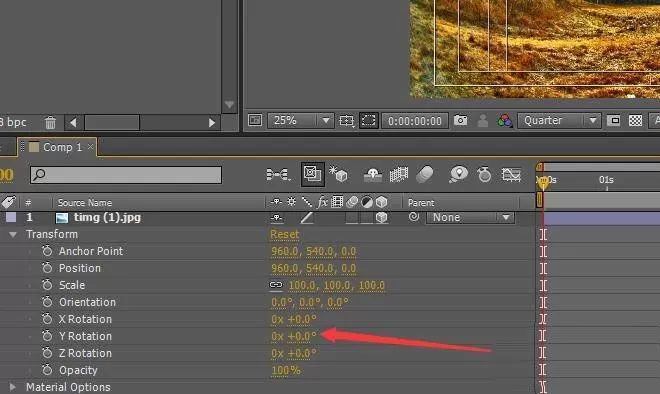Toggle Live Update button
Image resolution: width=660 pixels, height=394 pixels.
pos(313,174)
